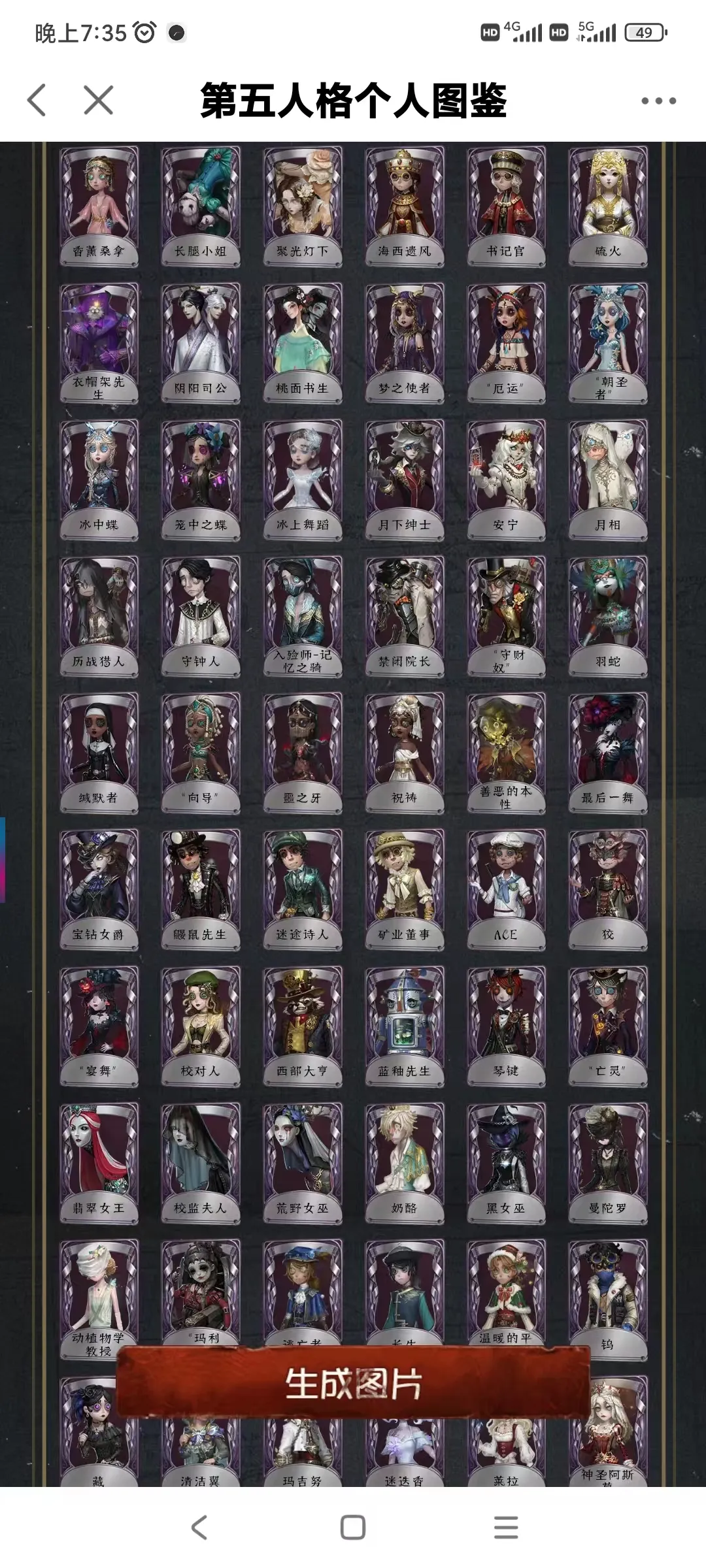The width and height of the screenshot is (706, 1568).
Task: Select the 冰中蝶 costume card
Action: tap(99, 480)
